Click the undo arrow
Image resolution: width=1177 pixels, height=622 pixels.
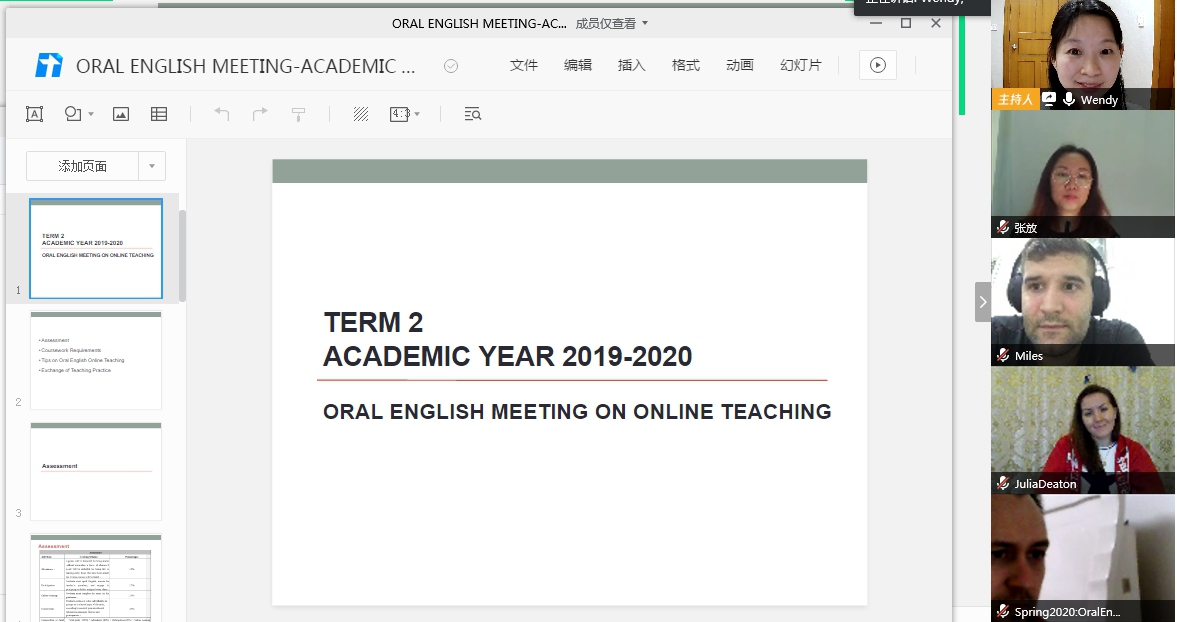(222, 114)
